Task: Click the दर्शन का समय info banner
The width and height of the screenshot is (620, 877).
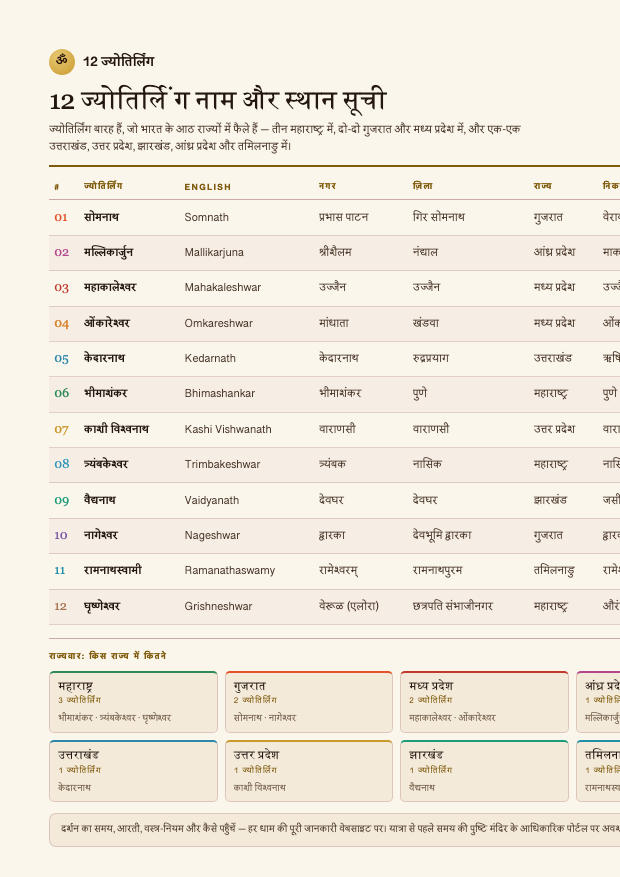Action: [334, 830]
